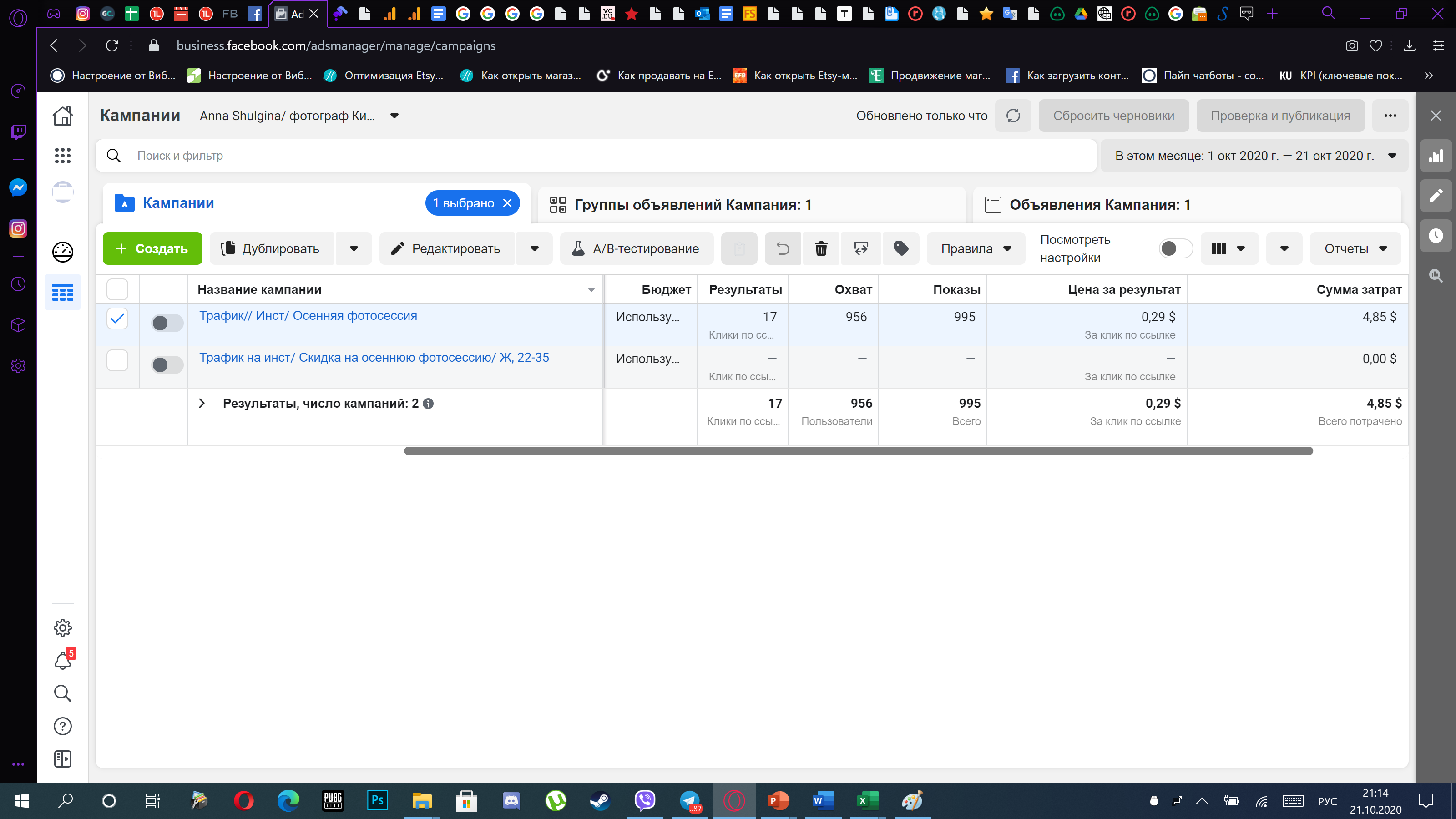
Task: Expand the Результаты, число кампаний row
Action: (x=202, y=404)
